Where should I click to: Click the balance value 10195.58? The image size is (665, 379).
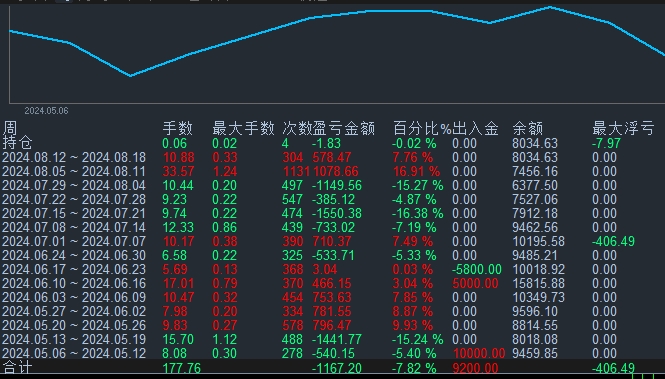pos(539,242)
